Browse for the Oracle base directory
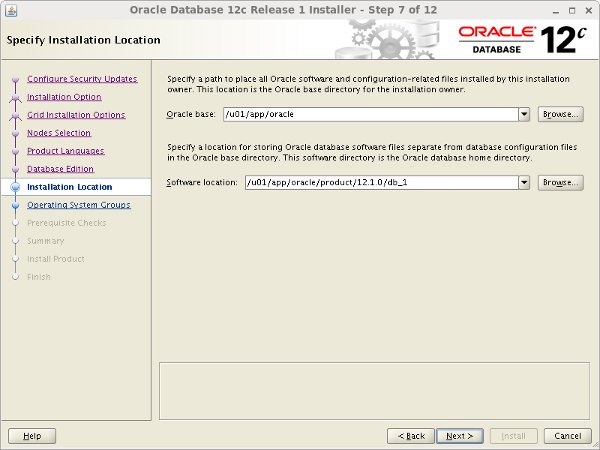Viewport: 600px width, 450px height. coord(561,114)
